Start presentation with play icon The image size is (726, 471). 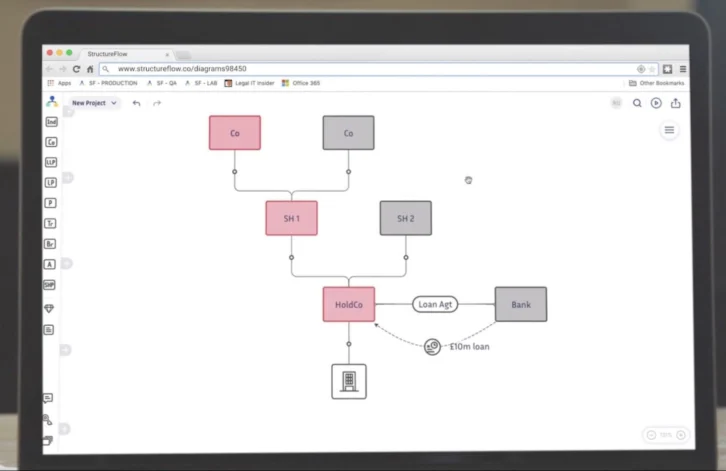tap(656, 103)
